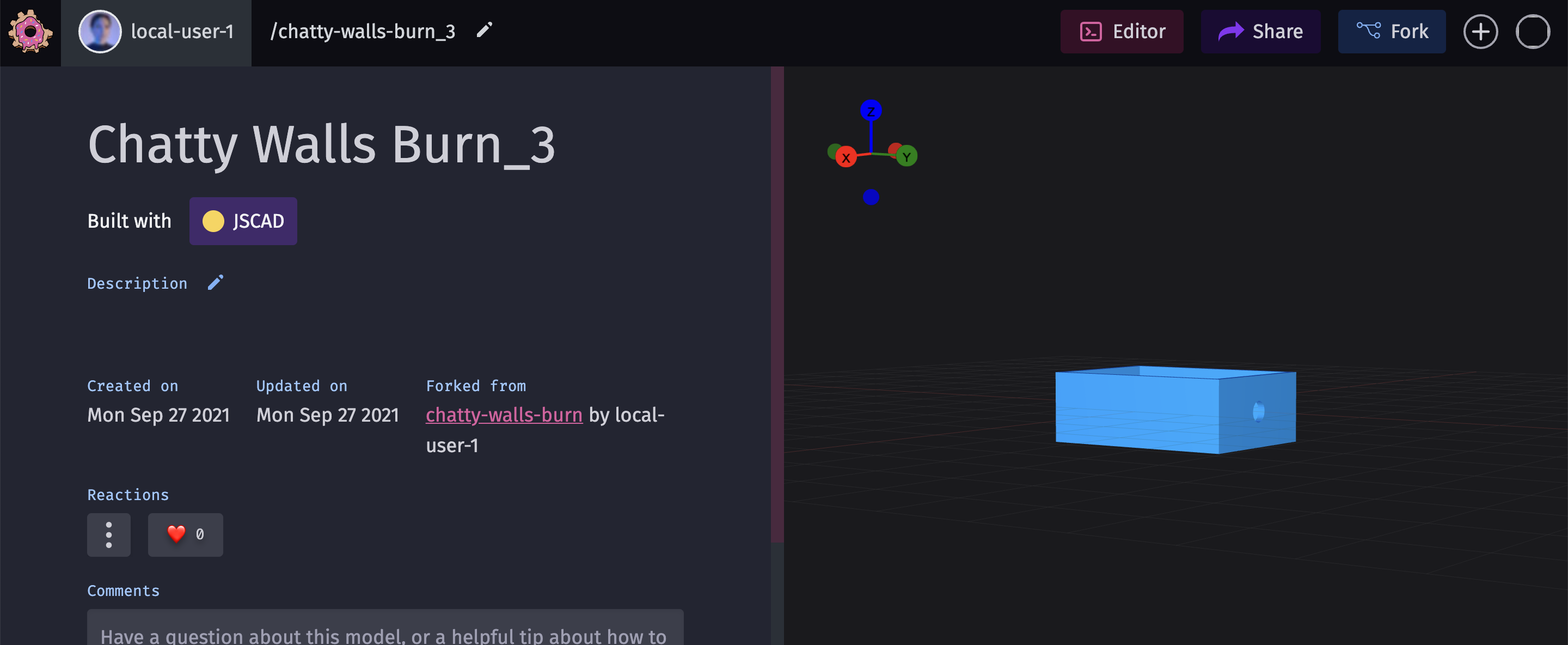Click the red X axis gizmo
Image resolution: width=1568 pixels, height=645 pixels.
[x=846, y=158]
